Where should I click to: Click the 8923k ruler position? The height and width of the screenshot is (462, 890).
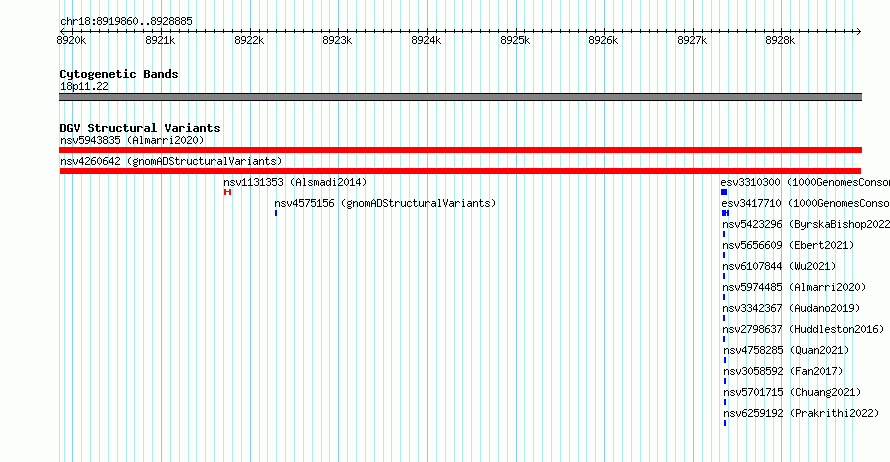[337, 40]
